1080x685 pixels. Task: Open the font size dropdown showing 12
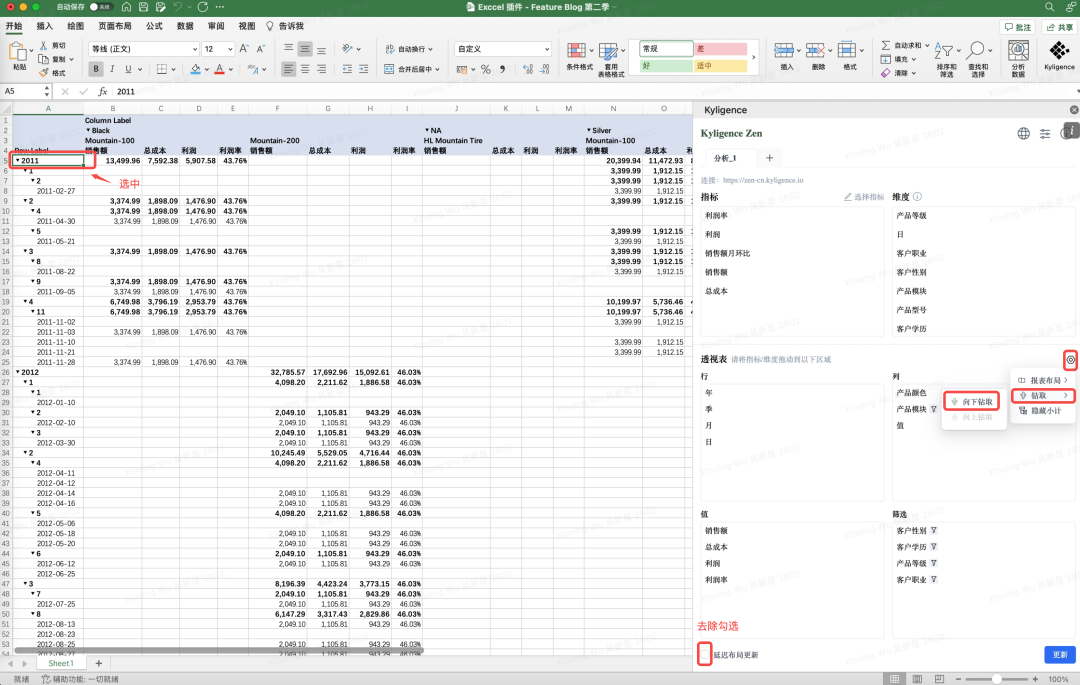[218, 49]
